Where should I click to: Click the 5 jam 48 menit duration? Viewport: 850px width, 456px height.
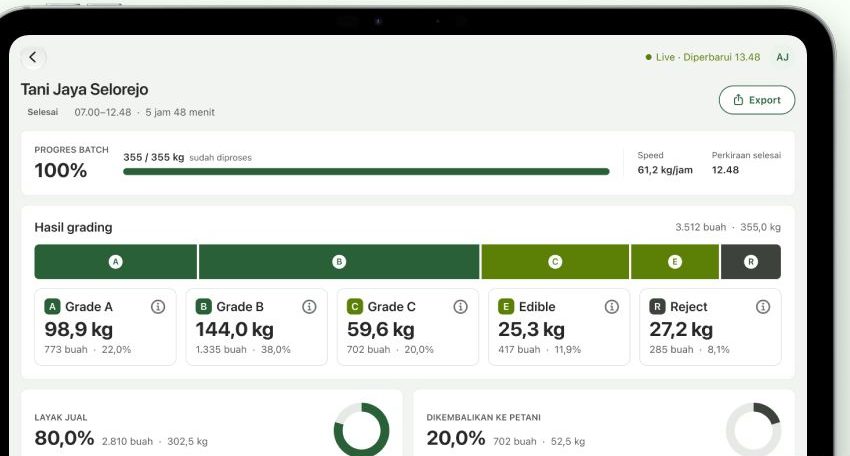(x=180, y=112)
